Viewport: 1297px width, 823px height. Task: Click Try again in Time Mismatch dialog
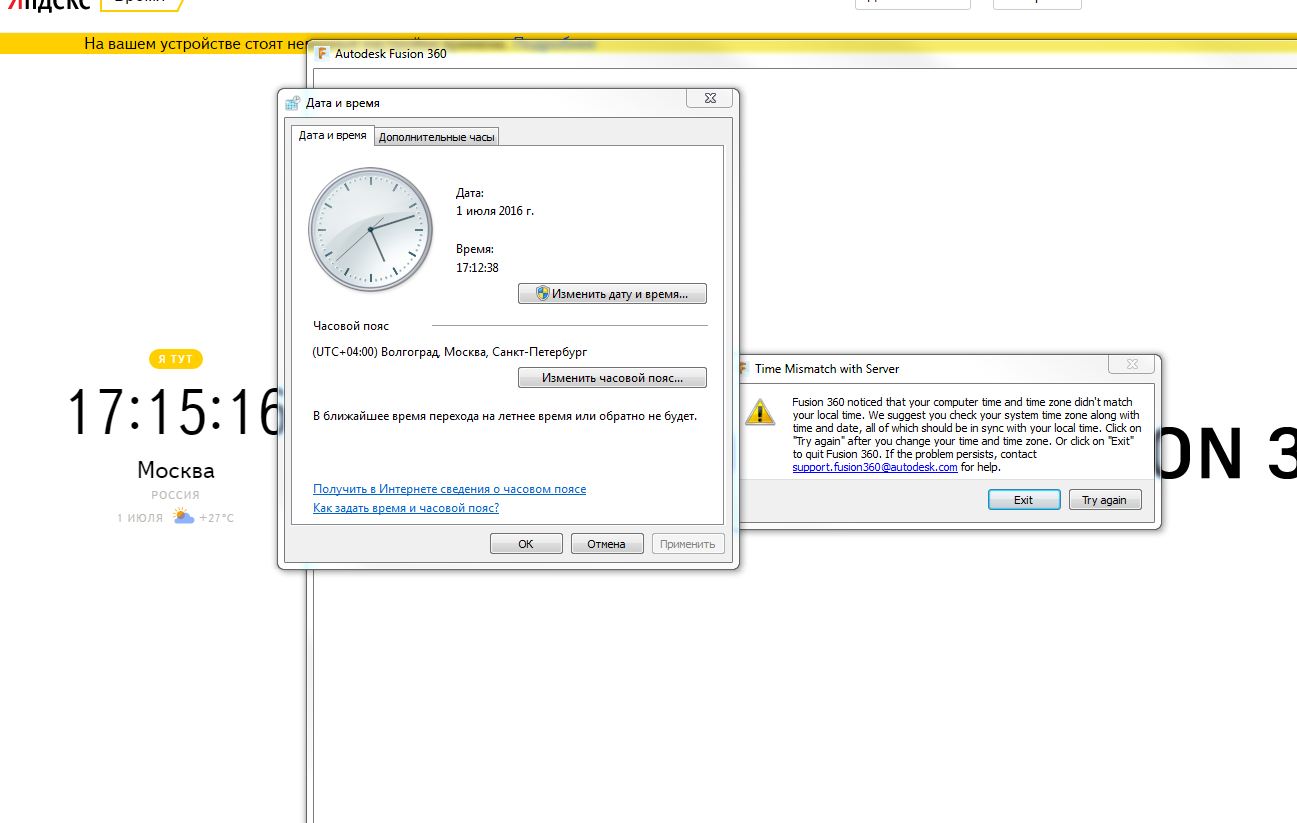click(x=1105, y=500)
